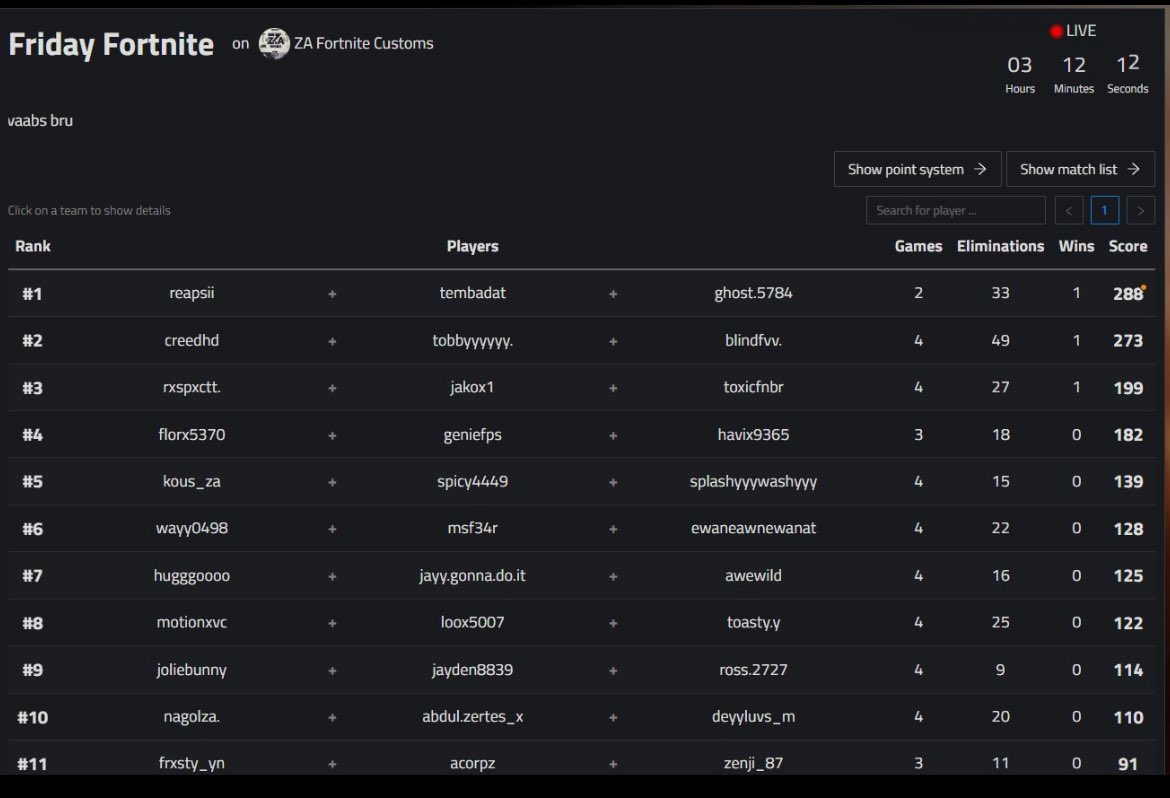Select player motionxvc
The image size is (1170, 798).
192,623
